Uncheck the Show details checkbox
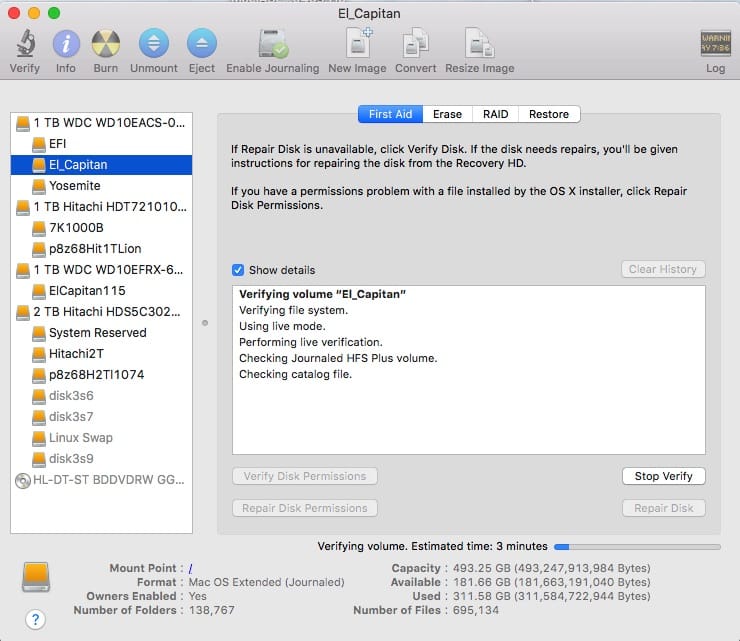This screenshot has width=740, height=641. click(238, 270)
